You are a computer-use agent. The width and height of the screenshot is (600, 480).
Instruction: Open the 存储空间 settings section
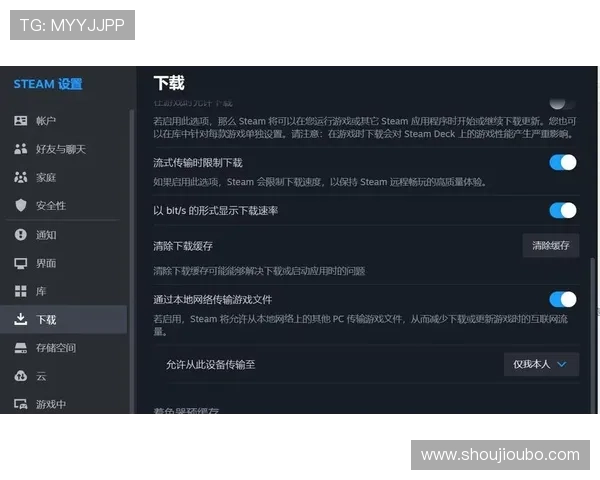click(x=64, y=348)
